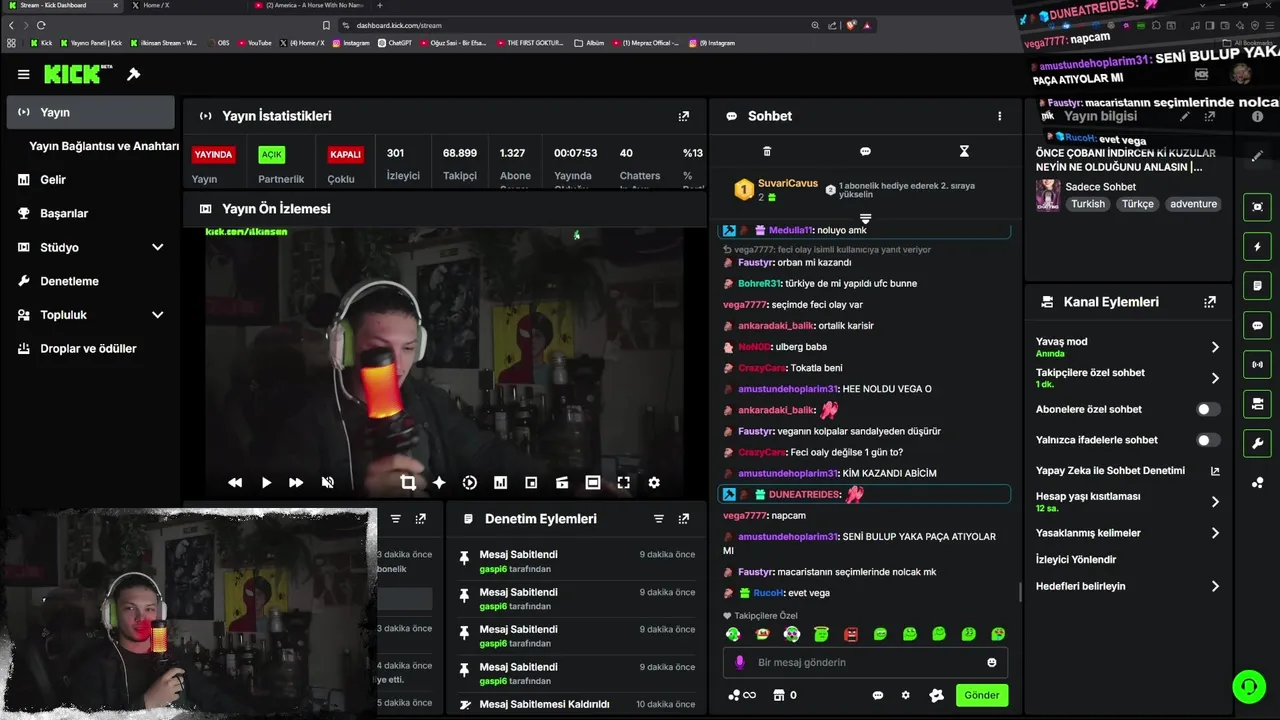Open Yayın Bağlantısı ve Anahtarı page

tap(104, 146)
